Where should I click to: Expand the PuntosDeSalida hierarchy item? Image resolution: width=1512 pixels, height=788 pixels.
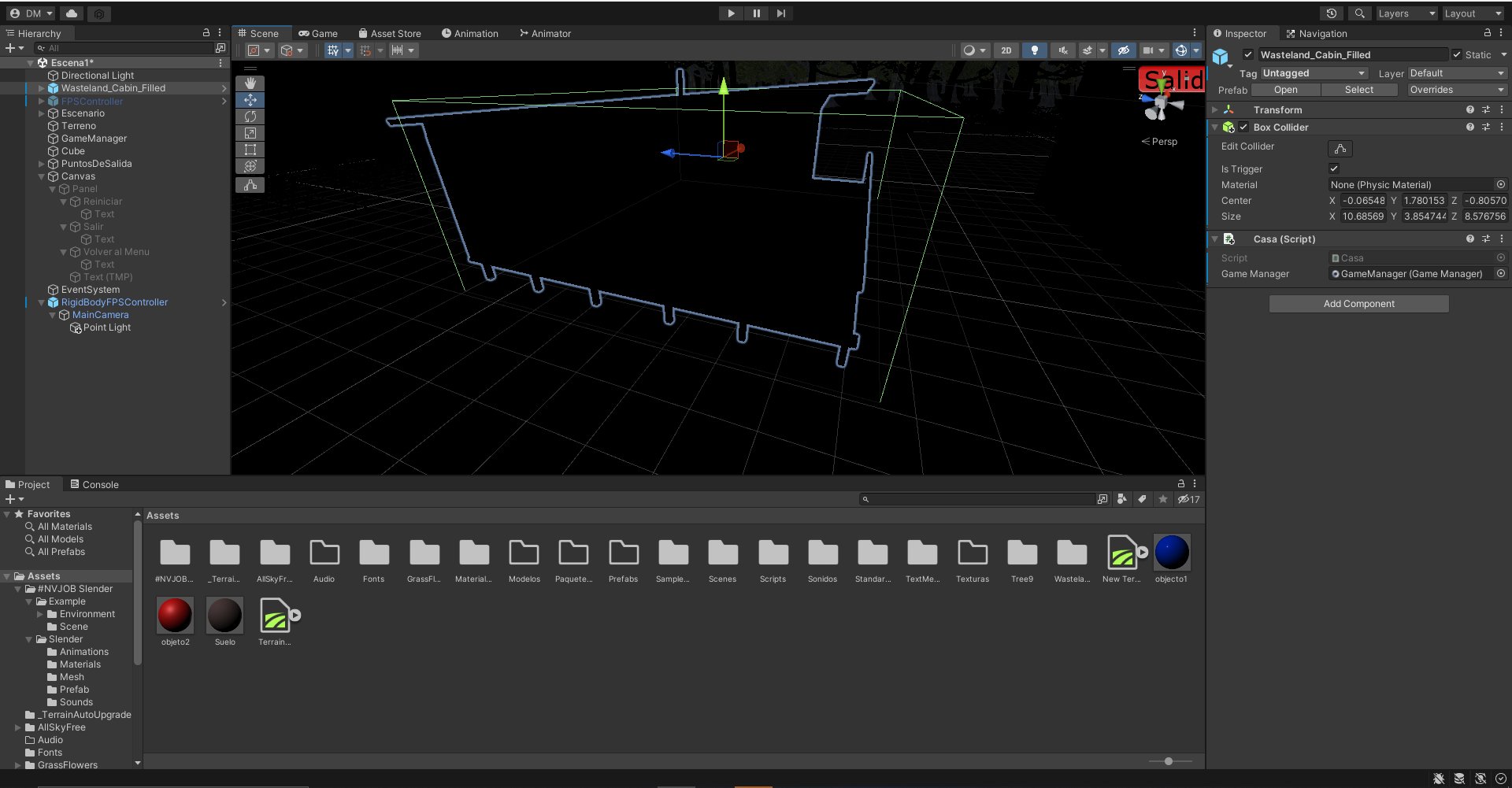pyautogui.click(x=42, y=164)
